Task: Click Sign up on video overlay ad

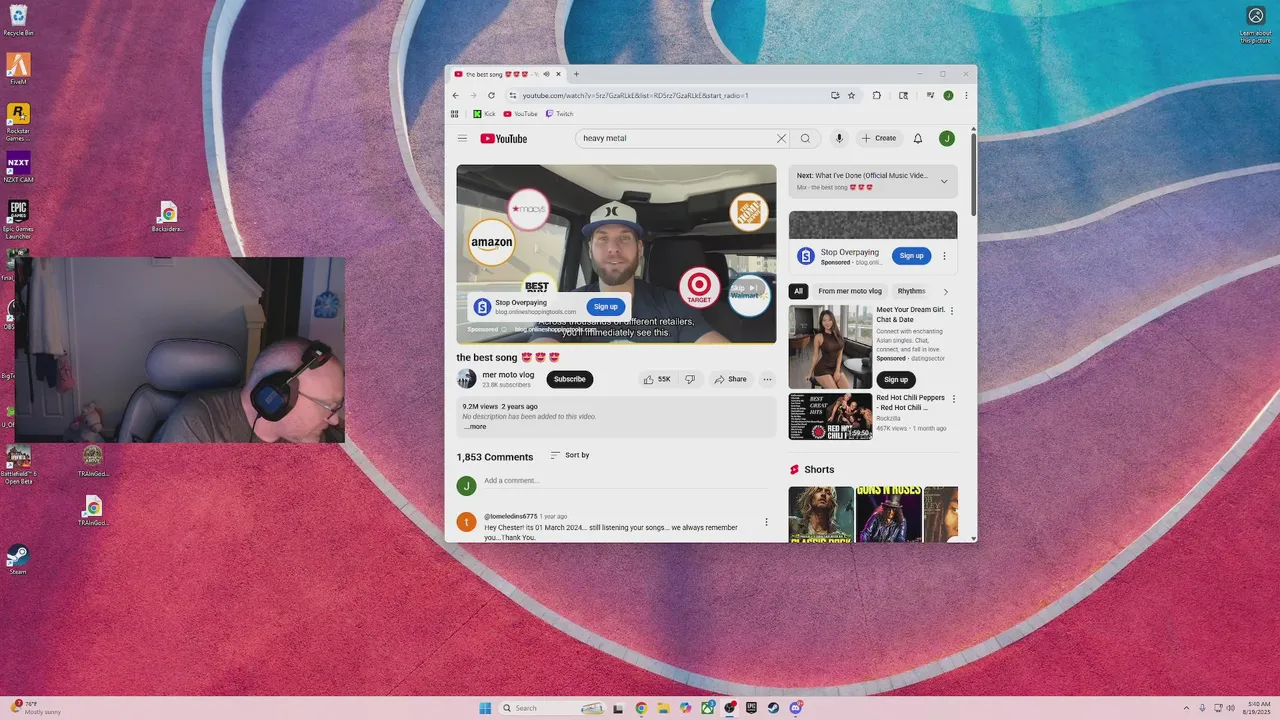Action: [x=606, y=307]
